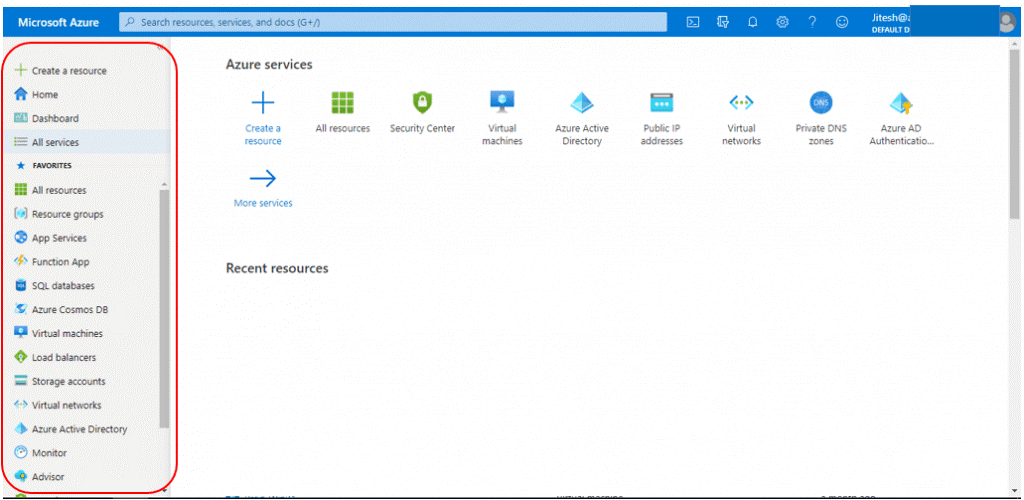Click the Dashboard icon in sidebar
The width and height of the screenshot is (1024, 500).
(21, 118)
